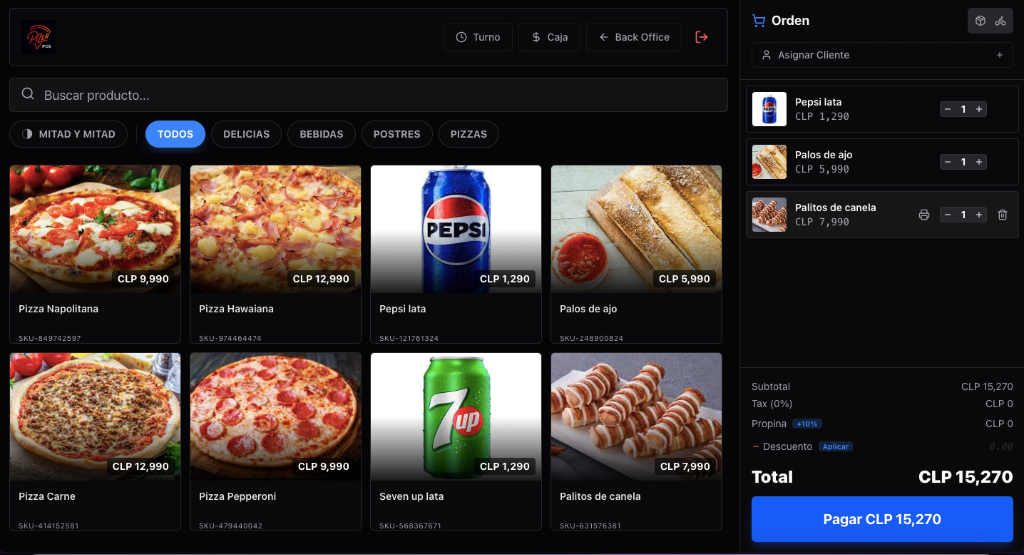Decrease Palitos de canela quantity with minus
The width and height of the screenshot is (1024, 555).
pos(948,215)
